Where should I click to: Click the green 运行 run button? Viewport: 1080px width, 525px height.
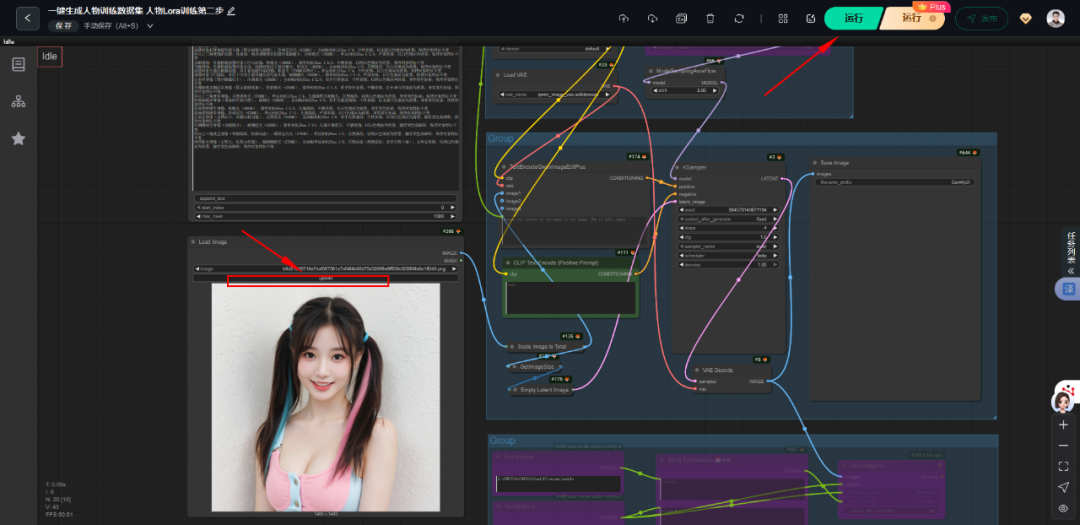[x=853, y=19]
